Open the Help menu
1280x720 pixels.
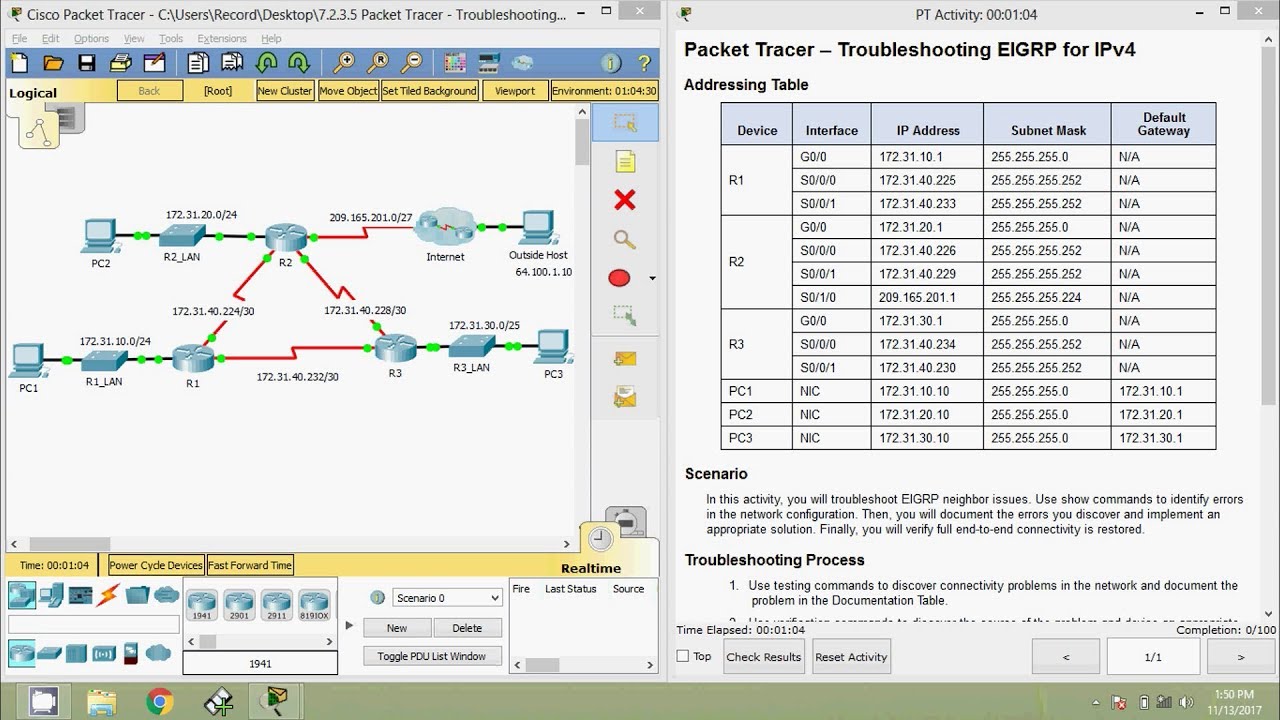click(271, 39)
